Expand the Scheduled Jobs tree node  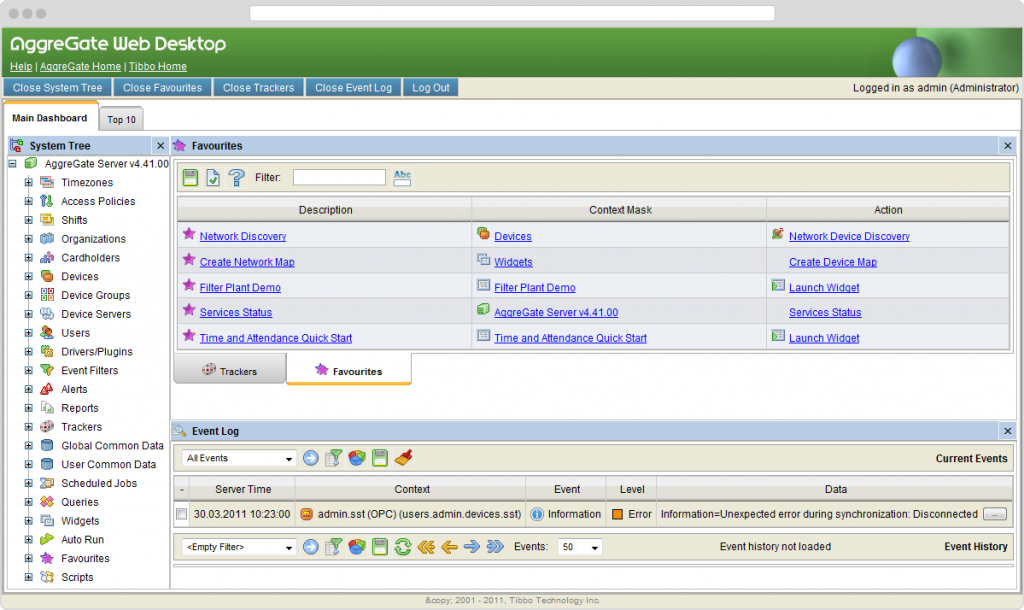pos(28,483)
